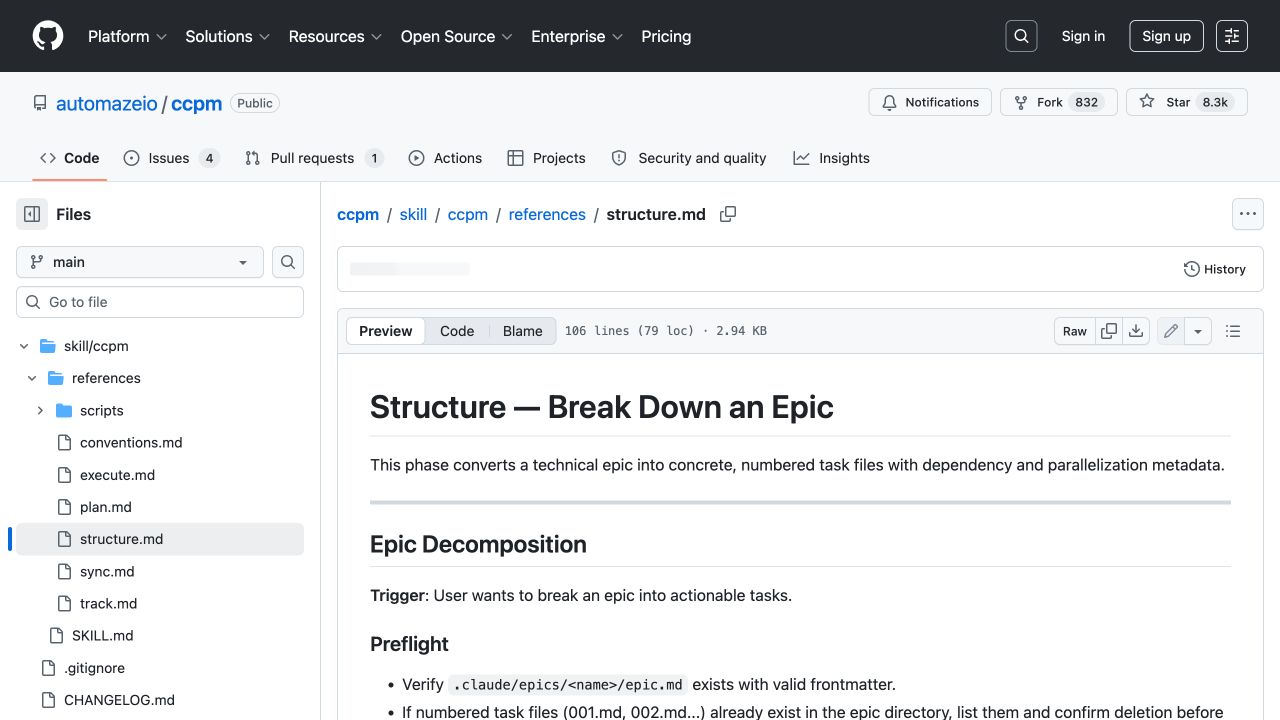Navigate to ccpm root in breadcrumb

[x=358, y=214]
